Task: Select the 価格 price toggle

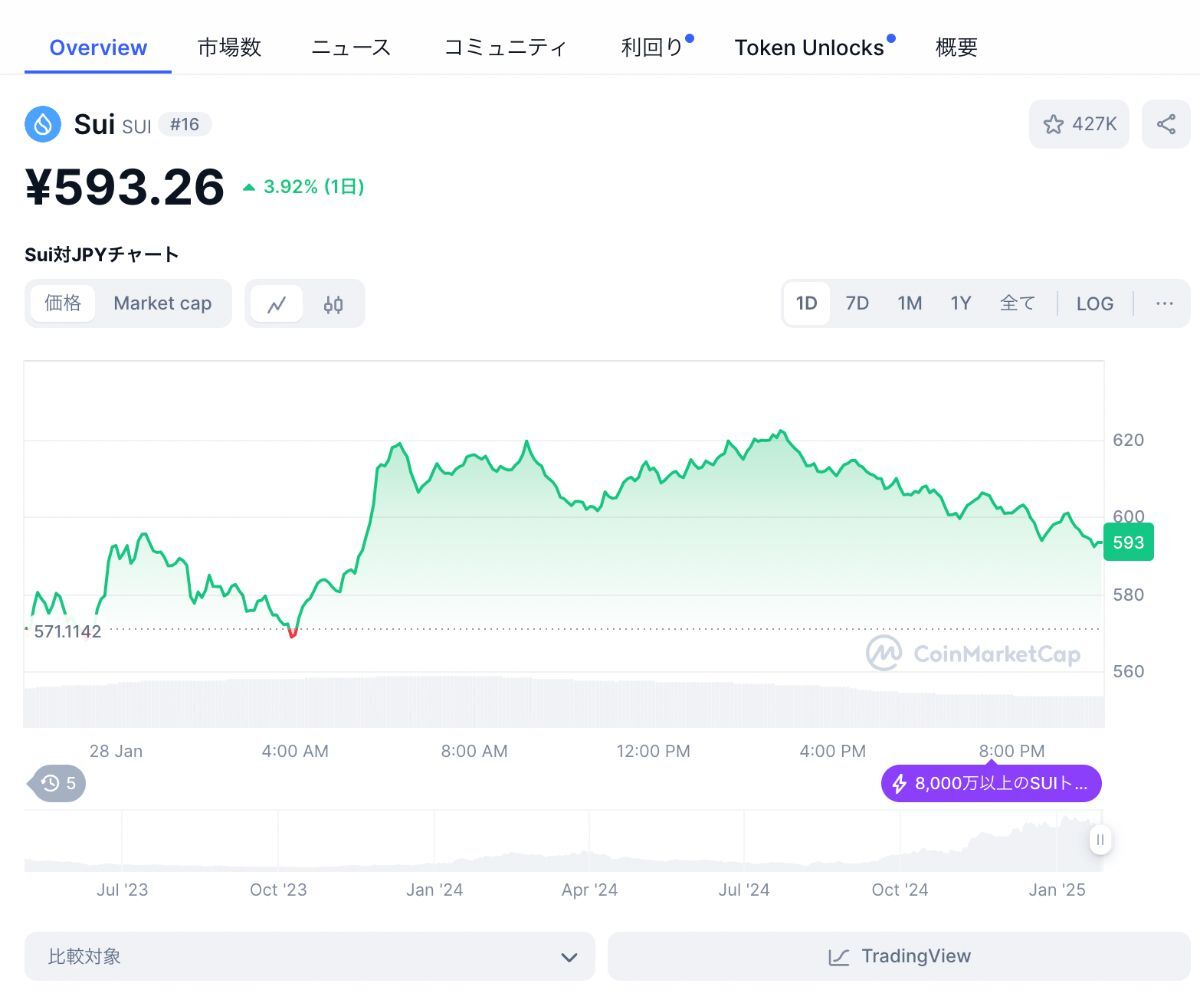Action: tap(63, 303)
